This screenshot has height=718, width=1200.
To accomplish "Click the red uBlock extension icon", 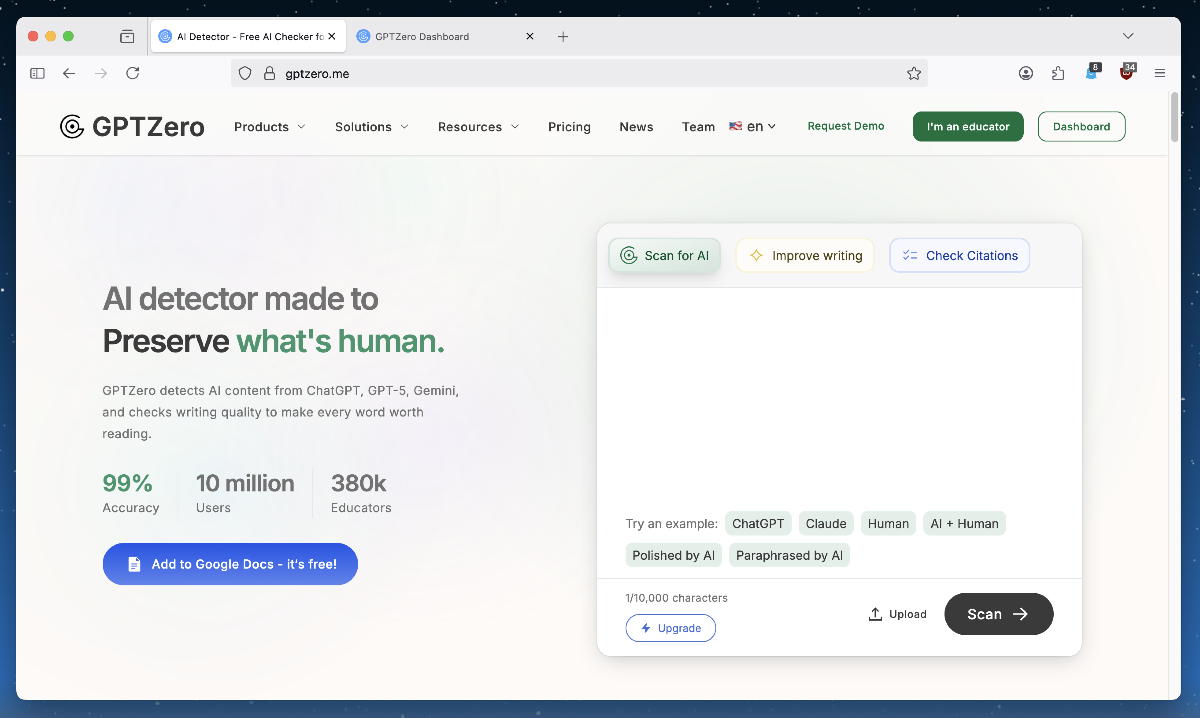I will click(x=1127, y=72).
